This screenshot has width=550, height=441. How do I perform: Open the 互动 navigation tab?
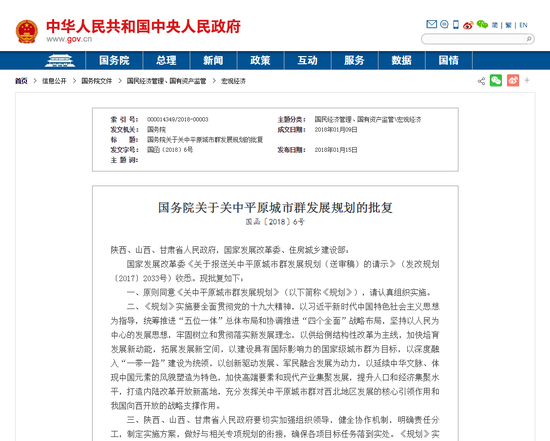click(x=308, y=60)
